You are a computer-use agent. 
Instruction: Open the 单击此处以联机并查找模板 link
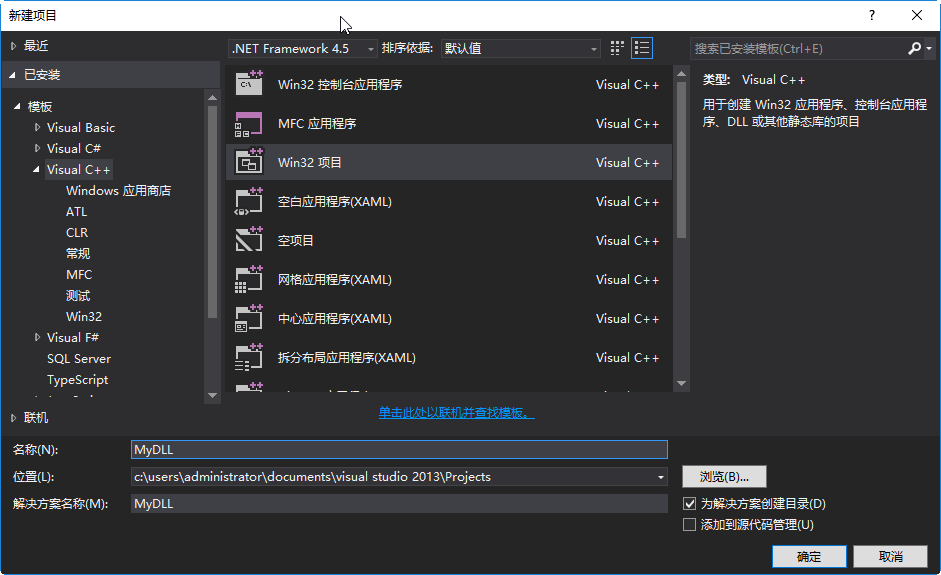click(457, 413)
